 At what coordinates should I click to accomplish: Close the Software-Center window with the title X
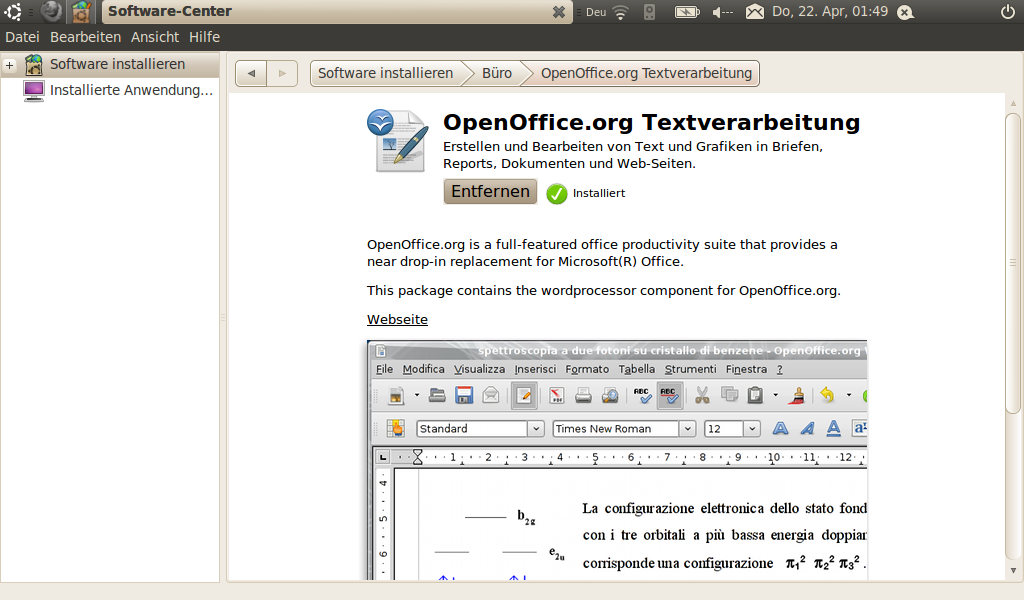click(x=558, y=12)
